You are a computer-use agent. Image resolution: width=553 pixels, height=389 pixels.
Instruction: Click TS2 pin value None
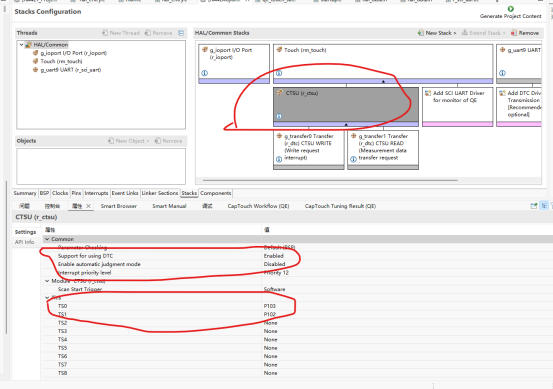pos(271,323)
